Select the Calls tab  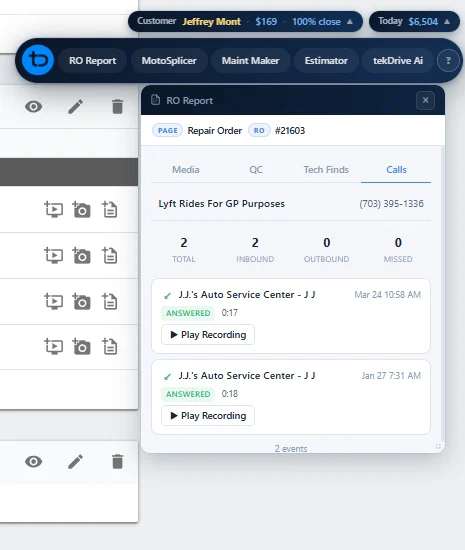coord(396,170)
